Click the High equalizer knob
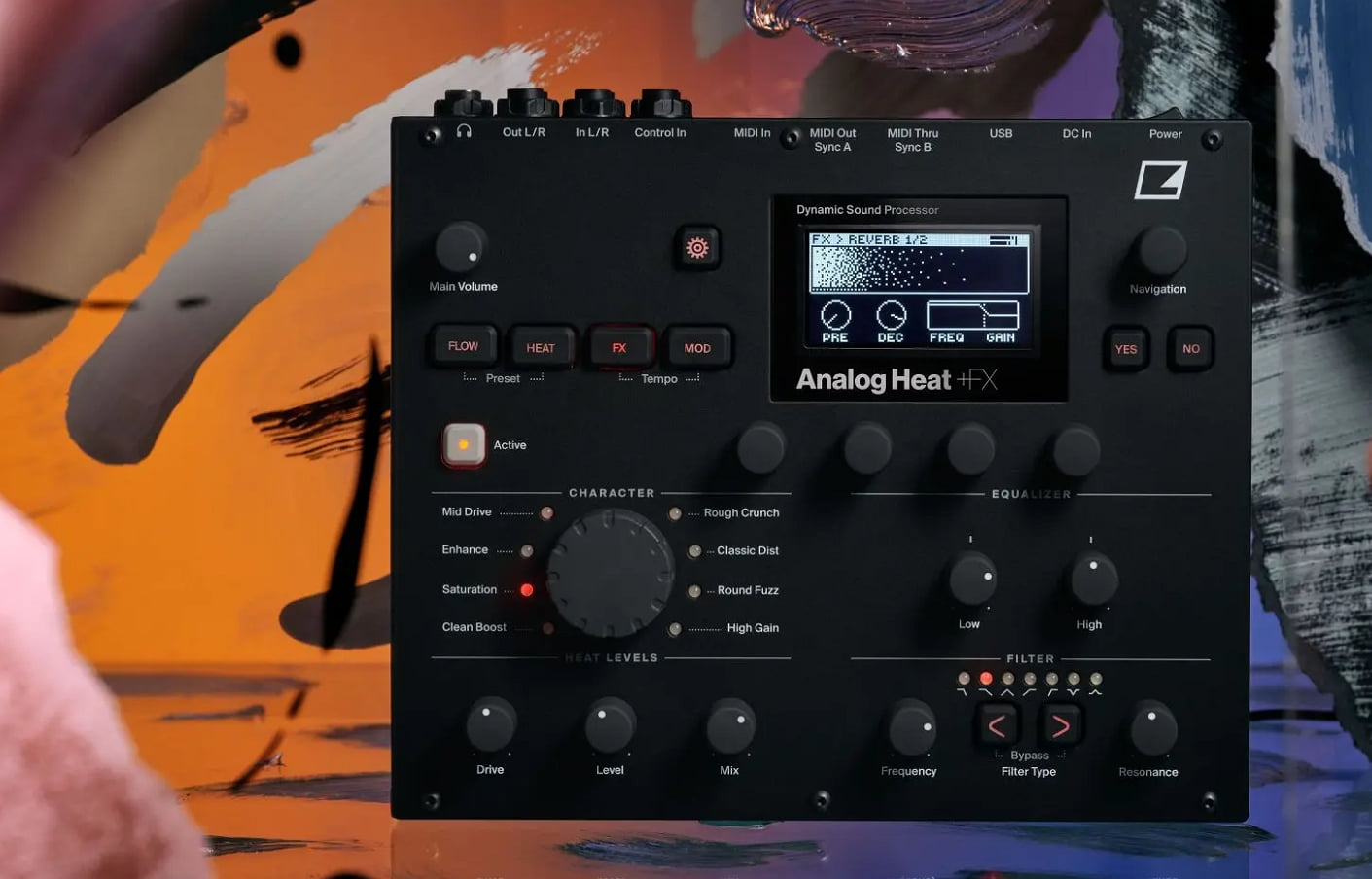Screen dimensions: 1372x879 tap(1094, 580)
